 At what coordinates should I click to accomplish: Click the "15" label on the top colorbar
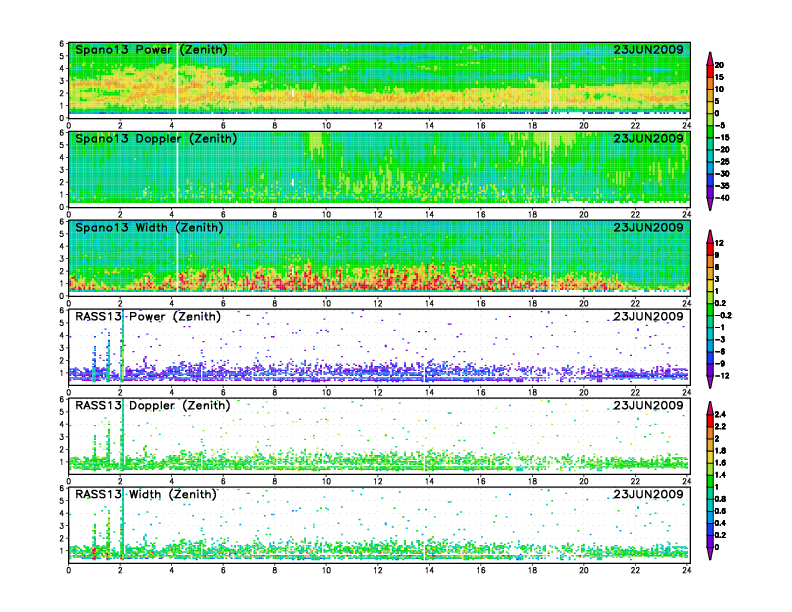719,77
